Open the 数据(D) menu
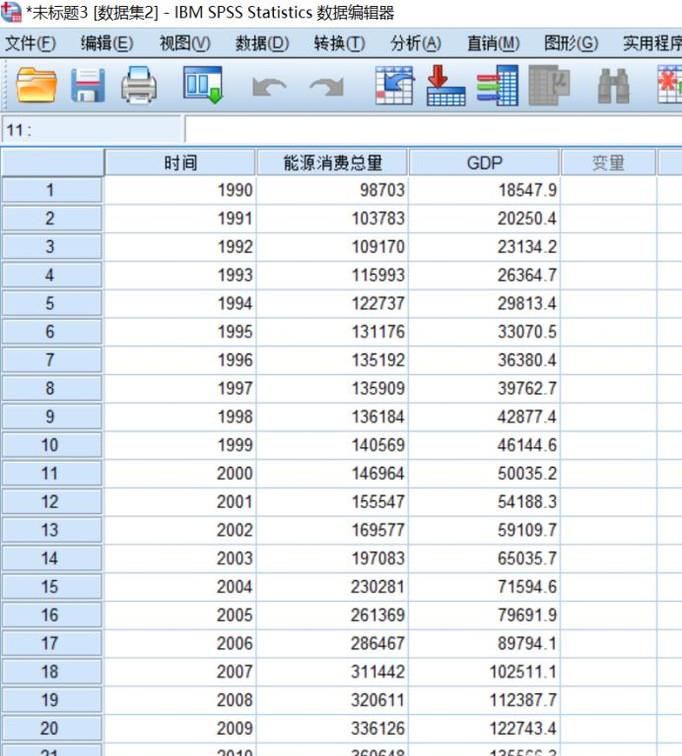The image size is (682, 756). tap(262, 44)
